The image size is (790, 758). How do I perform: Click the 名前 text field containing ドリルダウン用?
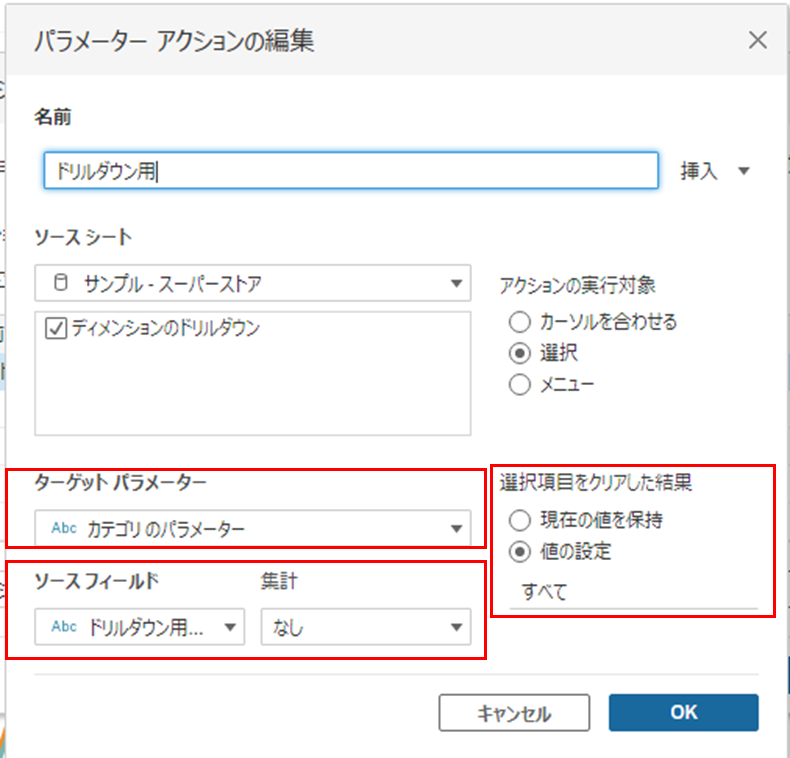coord(350,171)
